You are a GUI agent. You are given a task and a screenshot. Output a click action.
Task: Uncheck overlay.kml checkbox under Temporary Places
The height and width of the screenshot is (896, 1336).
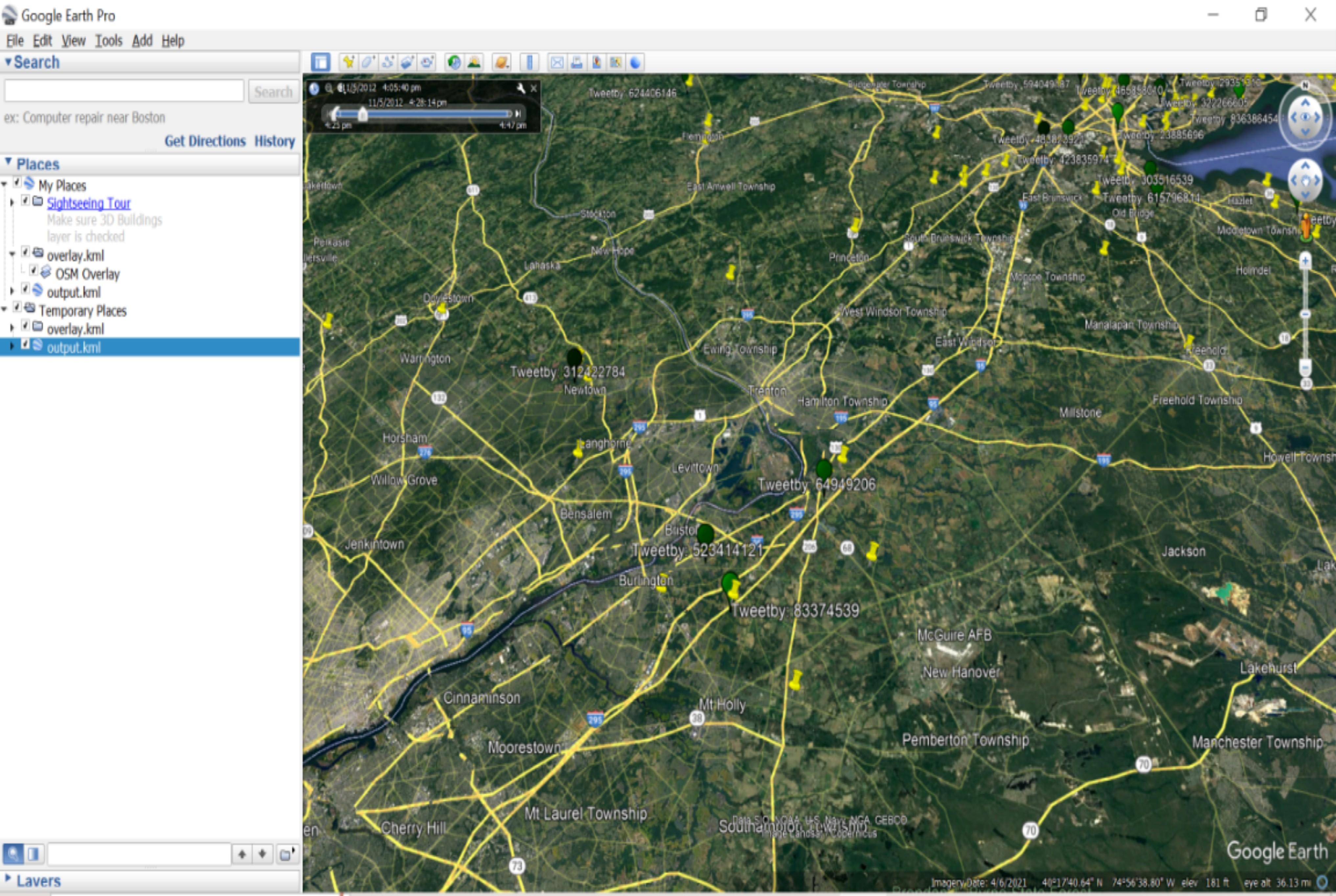click(26, 326)
